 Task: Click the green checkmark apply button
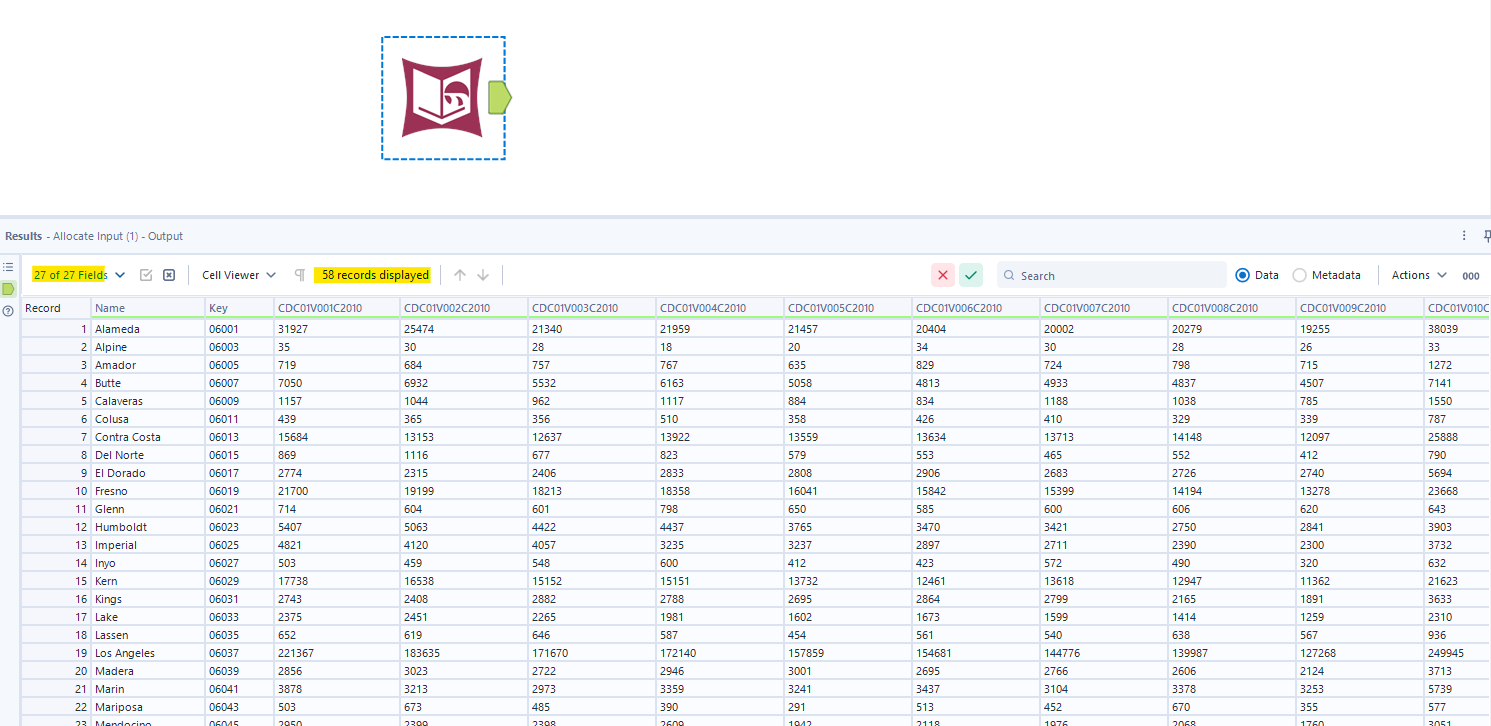tap(971, 275)
